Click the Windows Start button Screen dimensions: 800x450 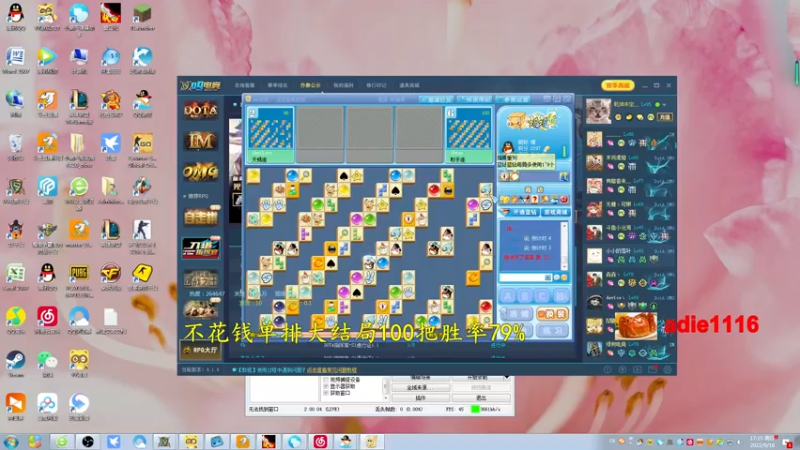pyautogui.click(x=11, y=441)
